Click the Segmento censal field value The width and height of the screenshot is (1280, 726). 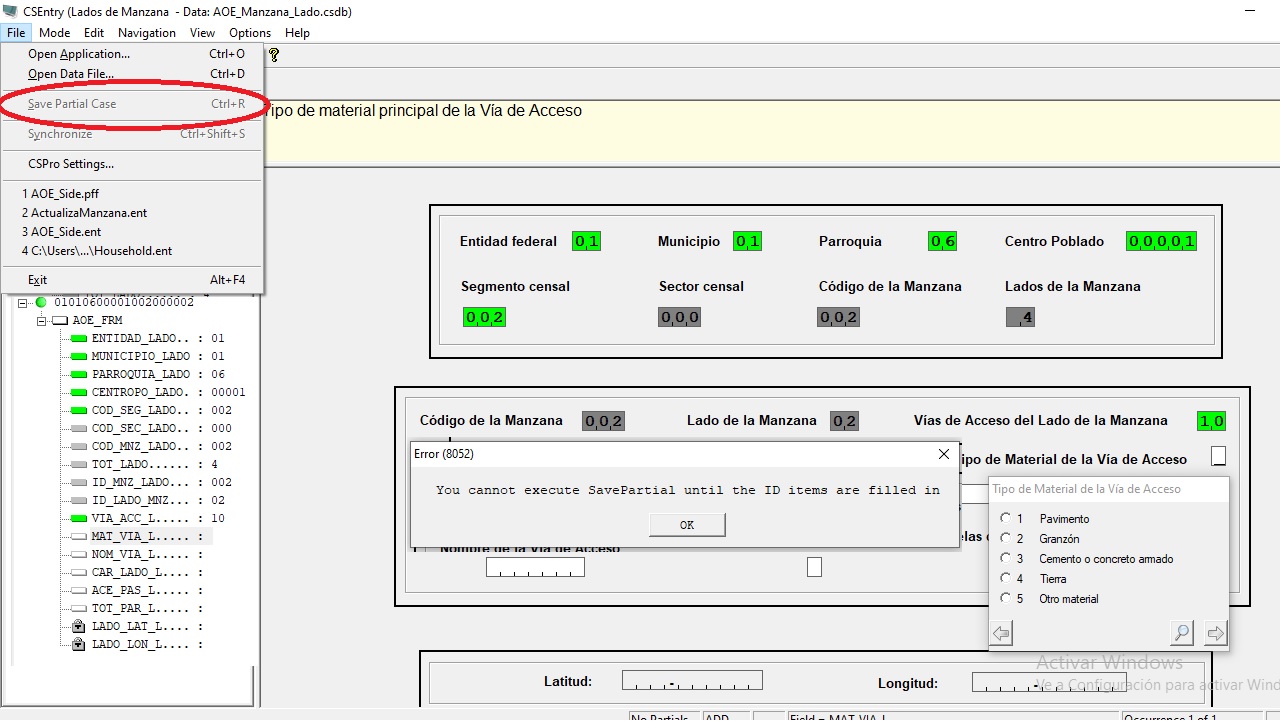pos(484,317)
